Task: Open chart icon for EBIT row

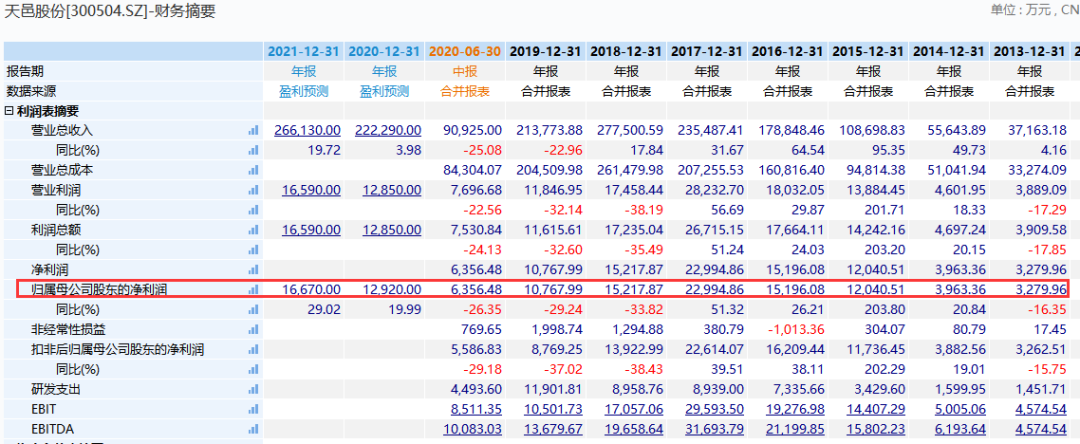Action: click(x=253, y=410)
